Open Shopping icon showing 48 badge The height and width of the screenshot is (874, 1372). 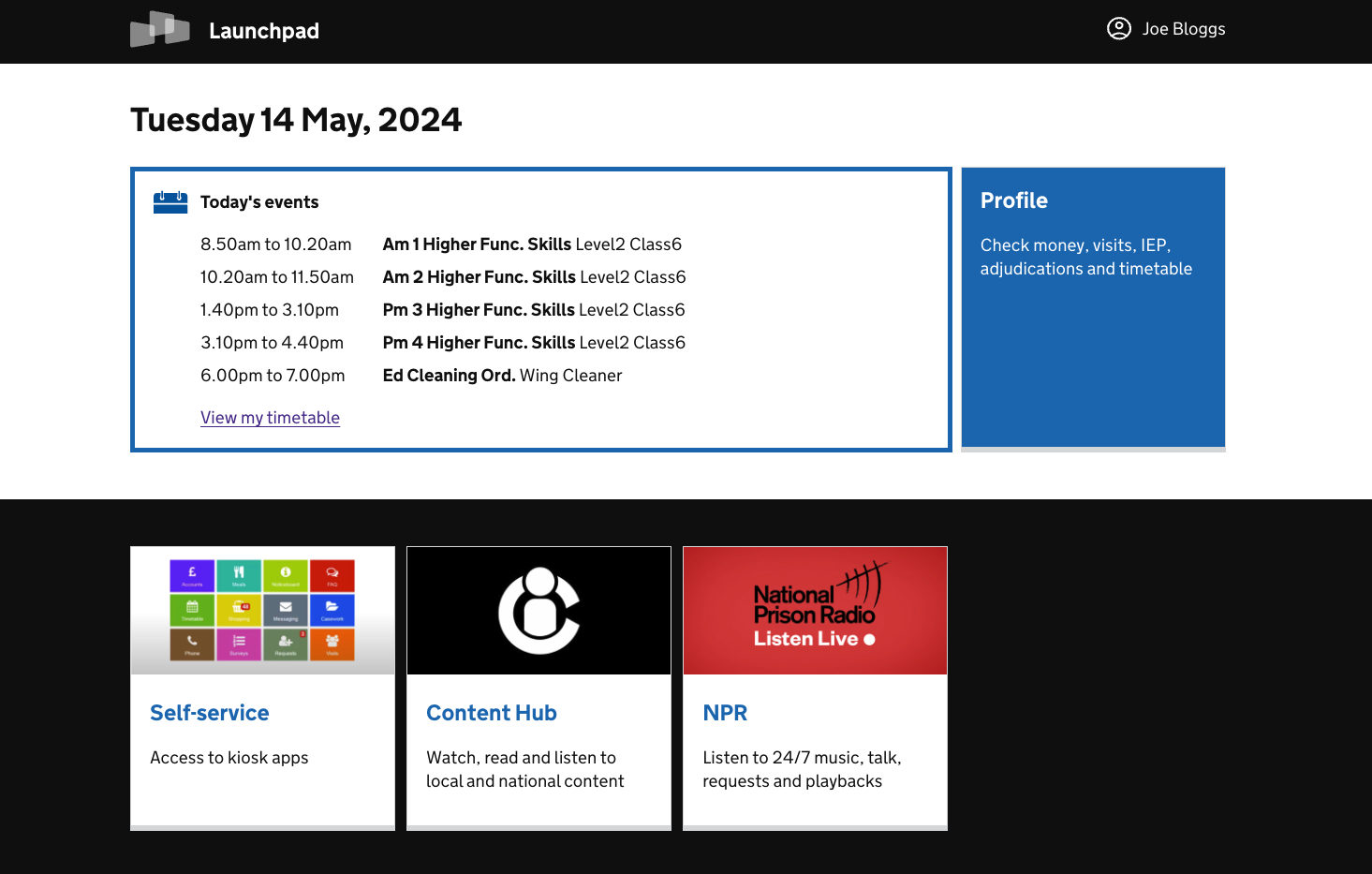pos(239,611)
